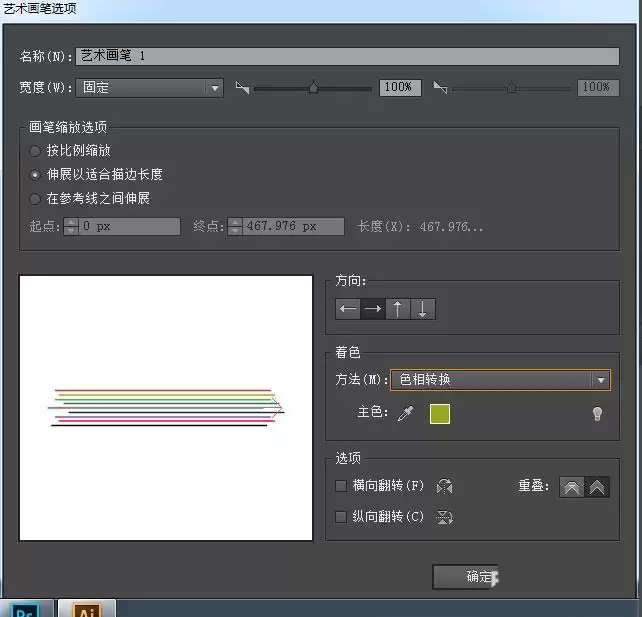Select the left arrow direction button
Image resolution: width=642 pixels, height=617 pixels.
[x=348, y=309]
